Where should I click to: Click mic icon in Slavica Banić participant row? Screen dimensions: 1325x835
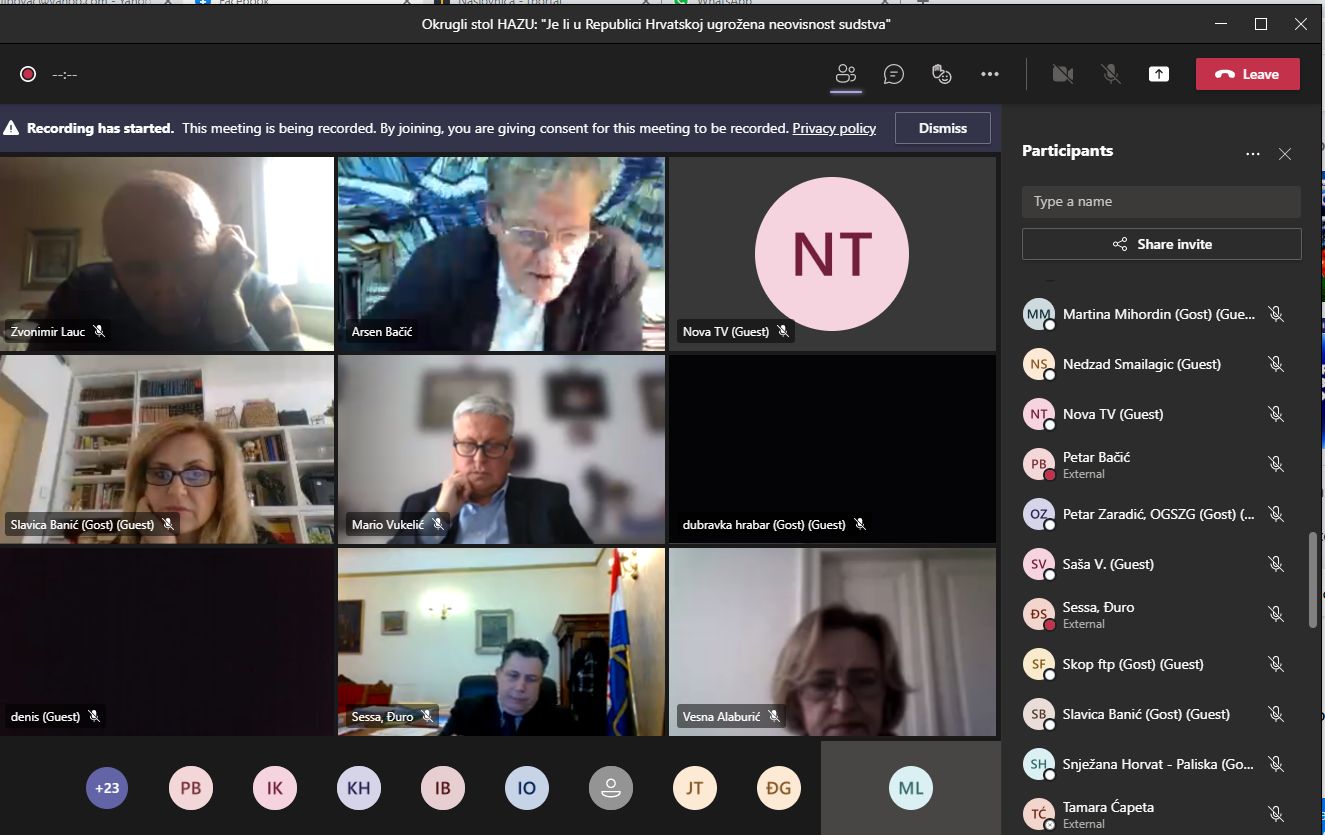click(x=1276, y=714)
